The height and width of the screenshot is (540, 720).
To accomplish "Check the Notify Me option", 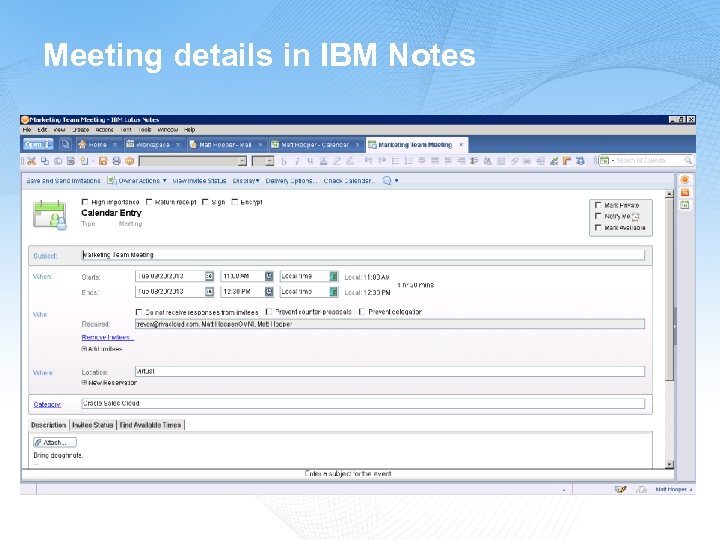I will [x=598, y=216].
